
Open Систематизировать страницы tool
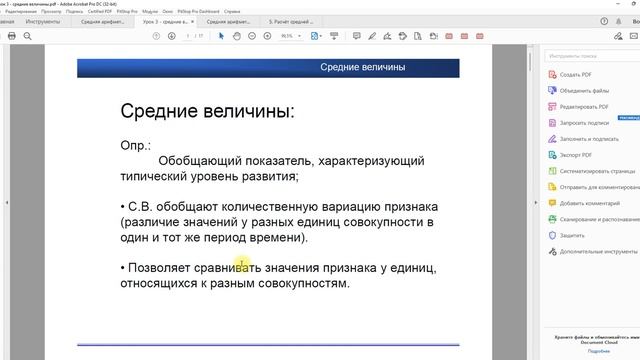tap(591, 171)
